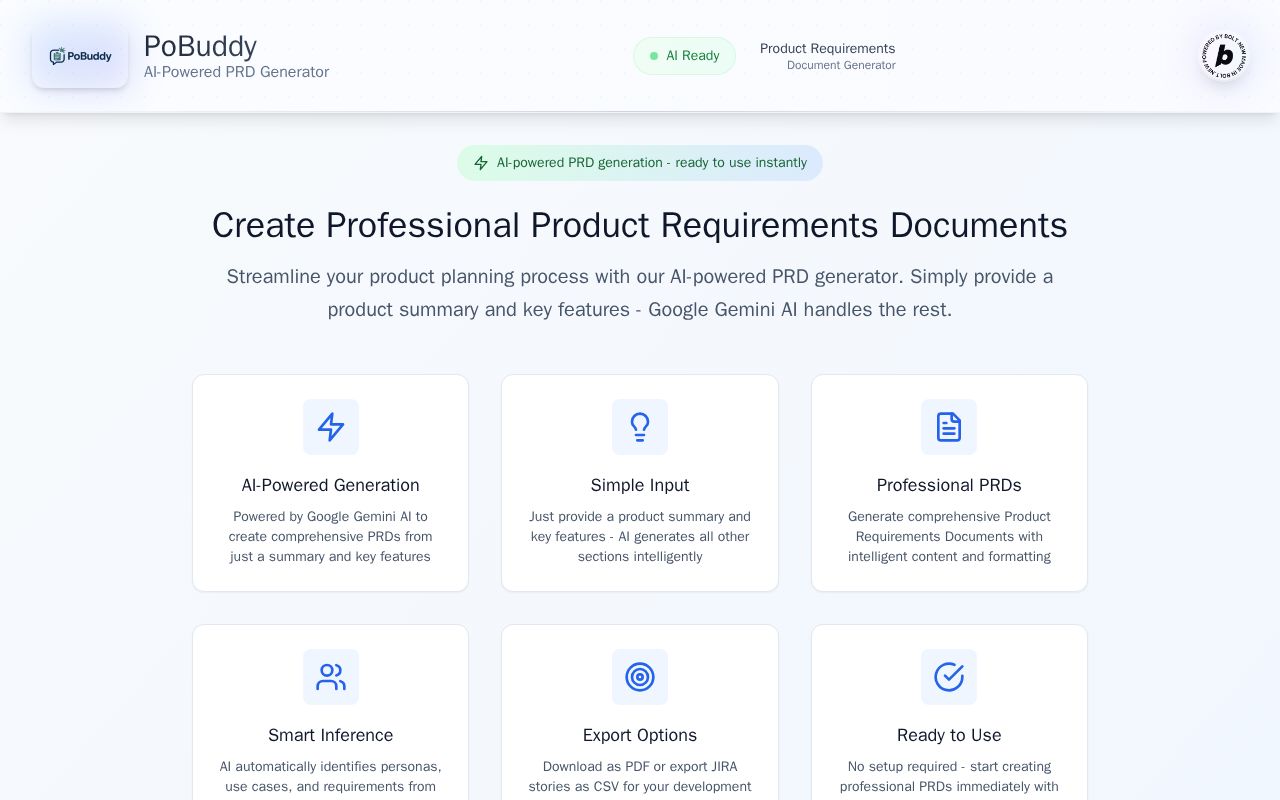Viewport: 1280px width, 800px height.
Task: Click the target Export Options icon
Action: [640, 677]
